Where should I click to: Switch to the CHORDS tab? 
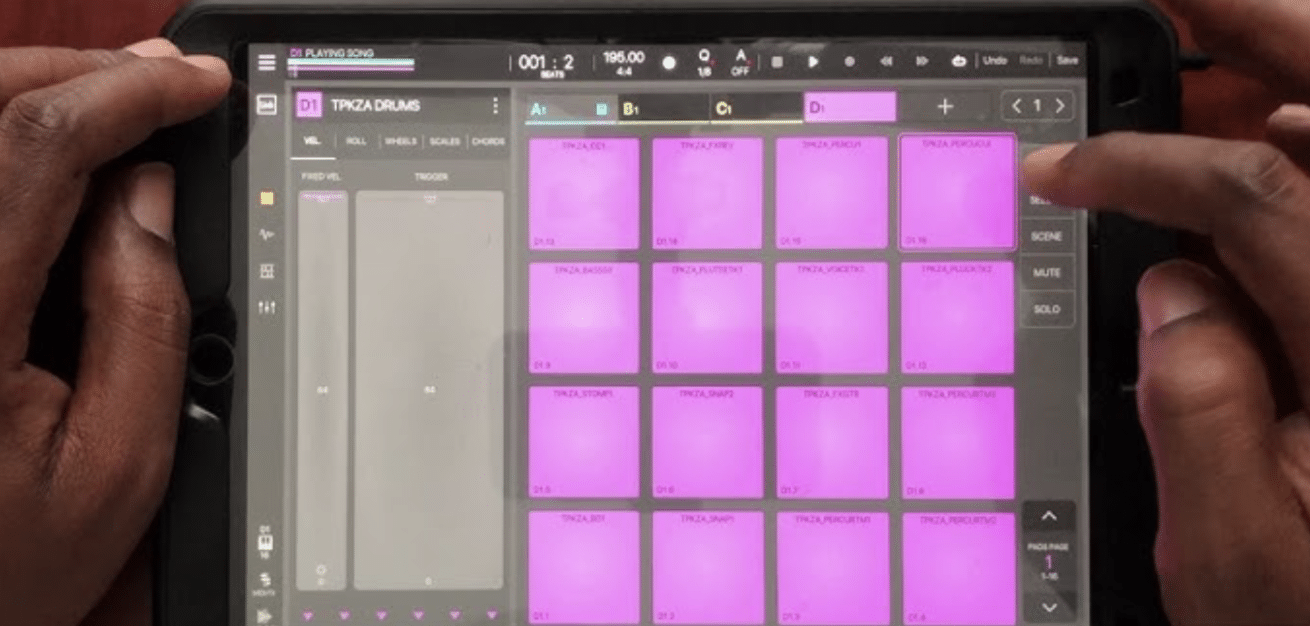488,142
